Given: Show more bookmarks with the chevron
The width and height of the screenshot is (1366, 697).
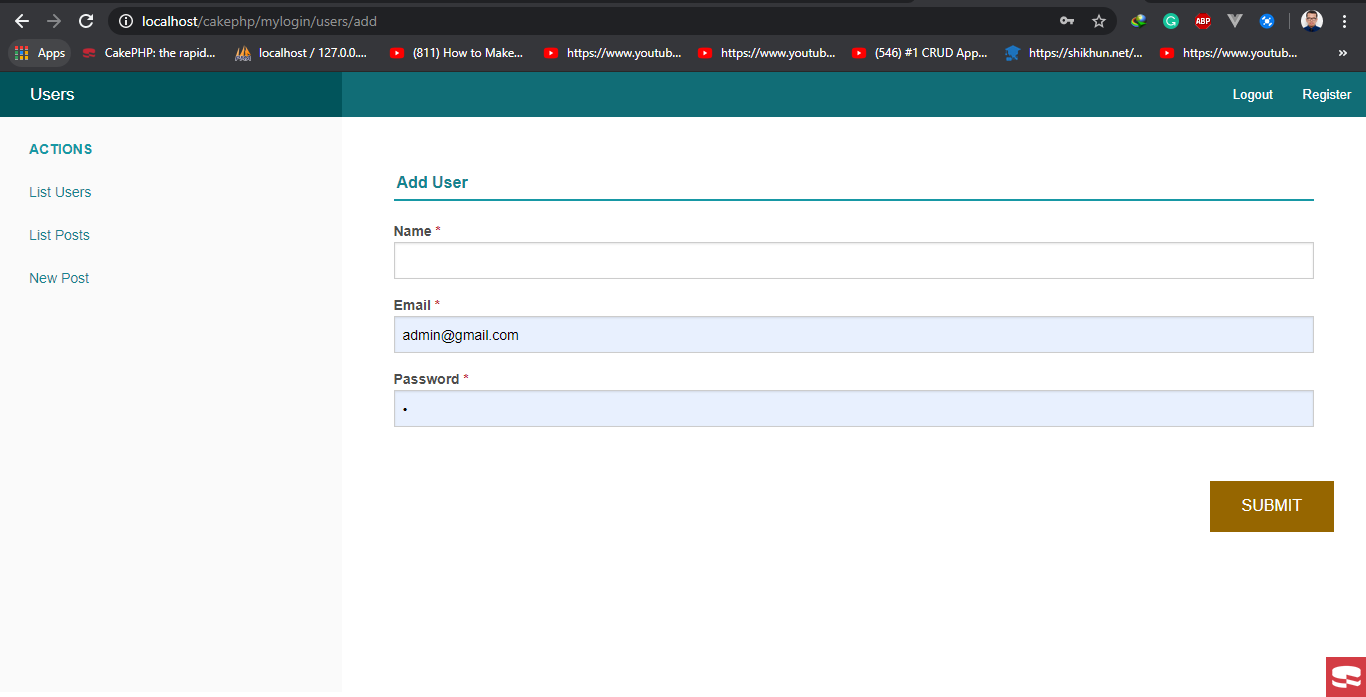Looking at the screenshot, I should click(1342, 53).
